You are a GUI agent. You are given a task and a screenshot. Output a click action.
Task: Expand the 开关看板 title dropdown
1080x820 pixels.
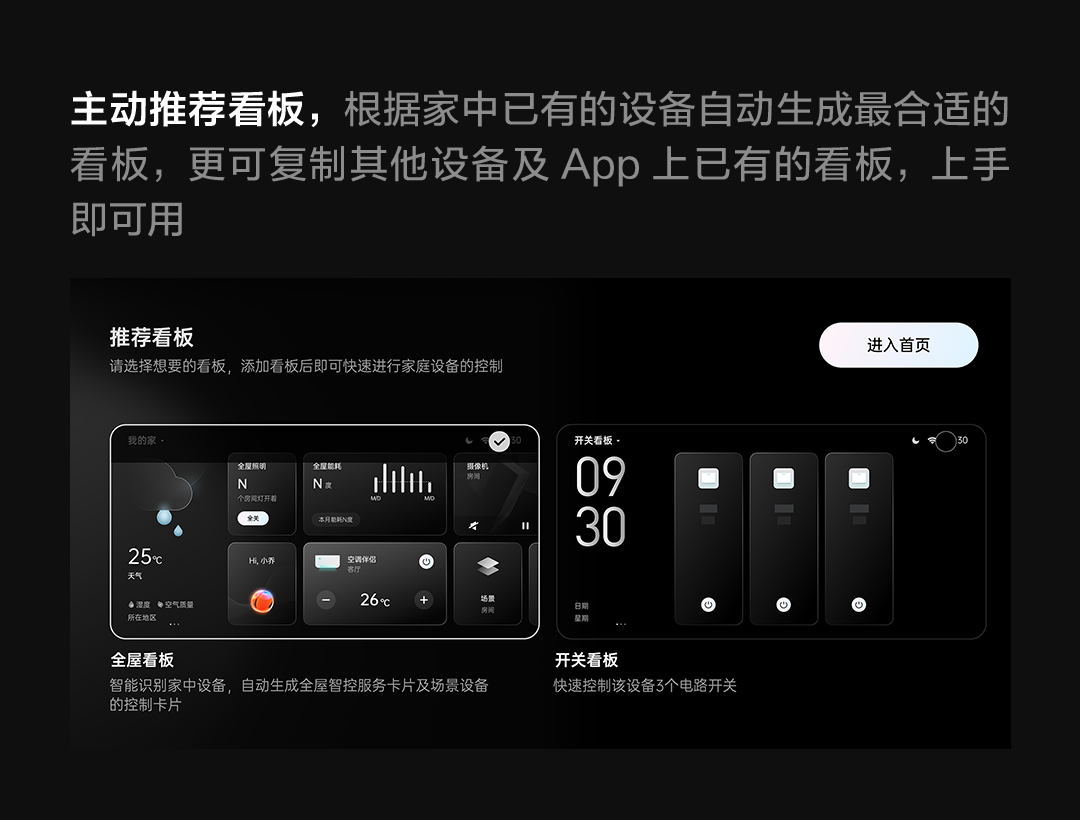coord(596,441)
